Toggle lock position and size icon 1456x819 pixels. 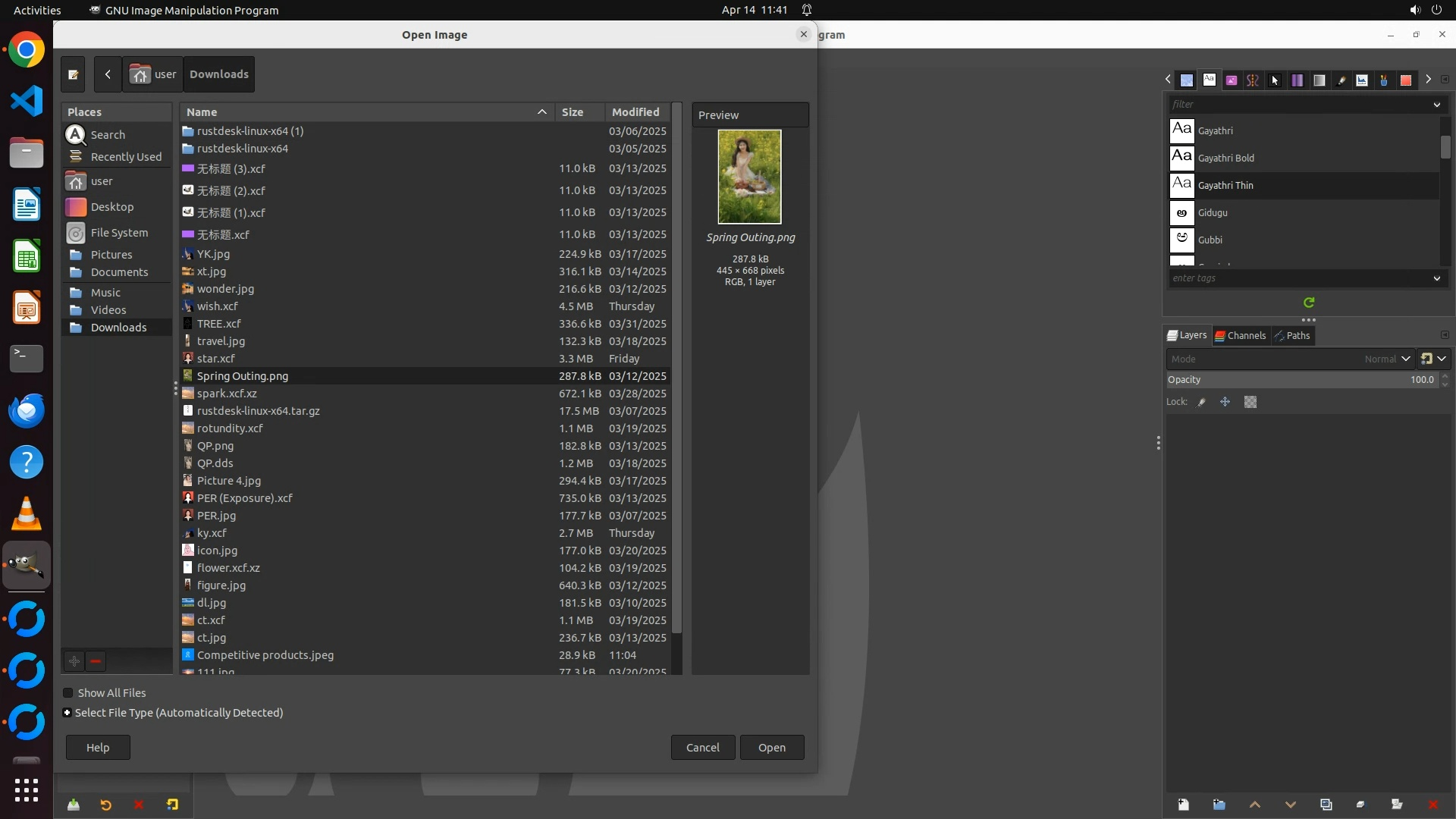(x=1225, y=402)
